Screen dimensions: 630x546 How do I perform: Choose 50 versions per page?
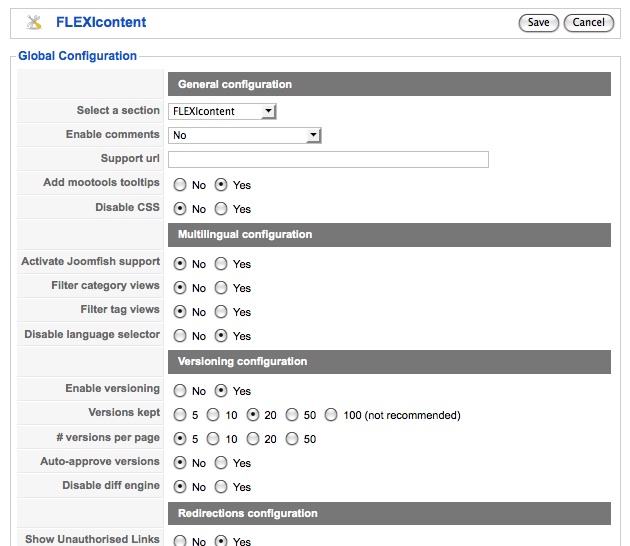pyautogui.click(x=292, y=439)
